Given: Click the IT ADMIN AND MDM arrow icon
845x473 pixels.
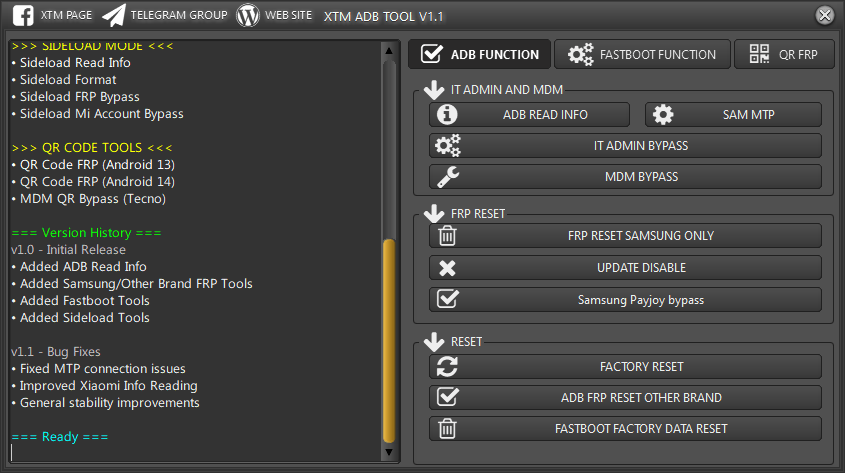Looking at the screenshot, I should click(434, 90).
